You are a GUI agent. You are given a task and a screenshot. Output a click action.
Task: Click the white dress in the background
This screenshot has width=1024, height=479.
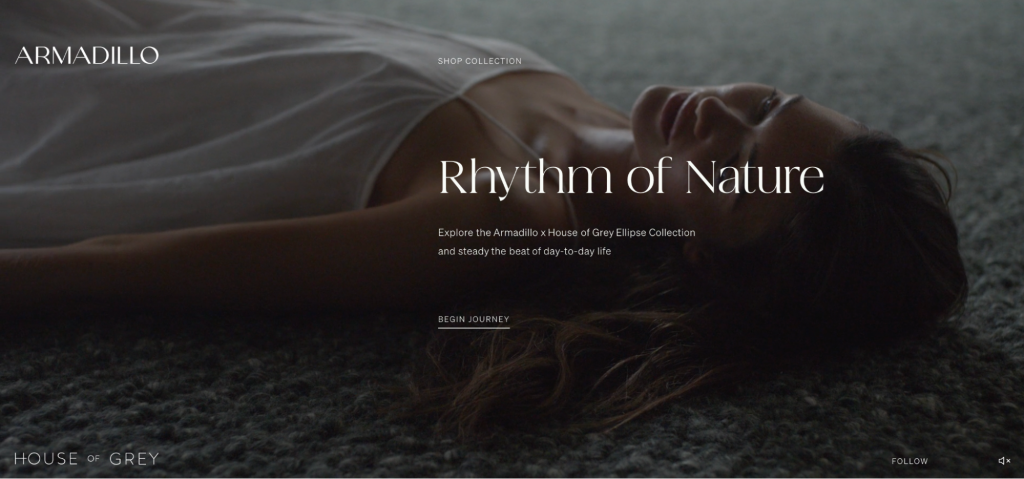[x=196, y=111]
